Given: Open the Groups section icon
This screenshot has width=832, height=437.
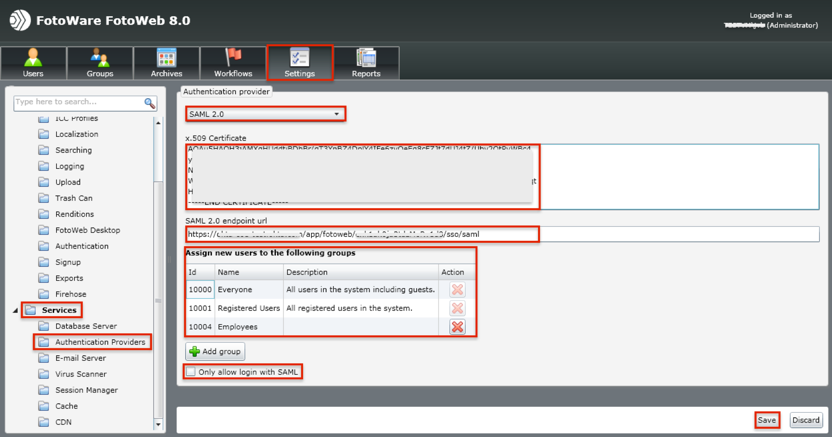Looking at the screenshot, I should click(x=100, y=58).
